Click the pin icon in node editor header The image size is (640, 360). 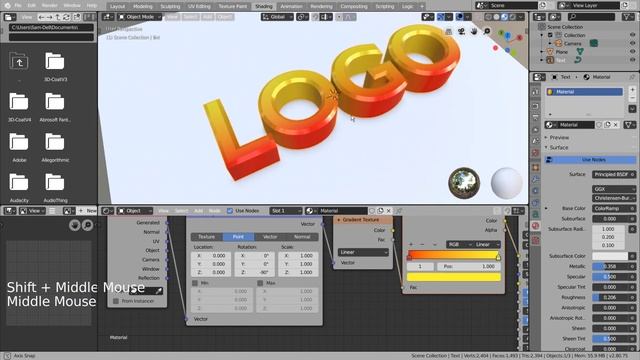pos(398,211)
